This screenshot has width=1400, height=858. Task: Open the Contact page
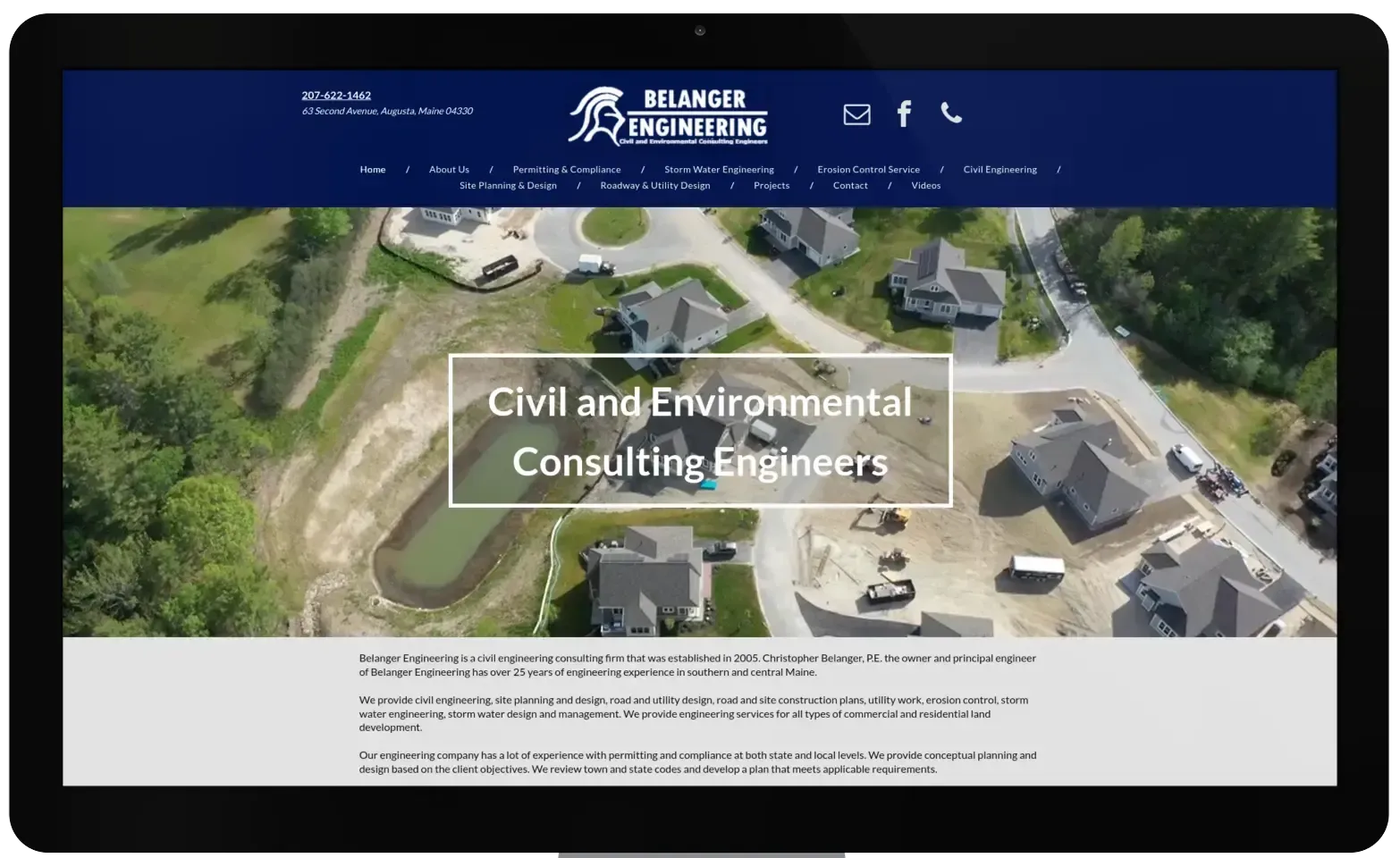click(850, 186)
